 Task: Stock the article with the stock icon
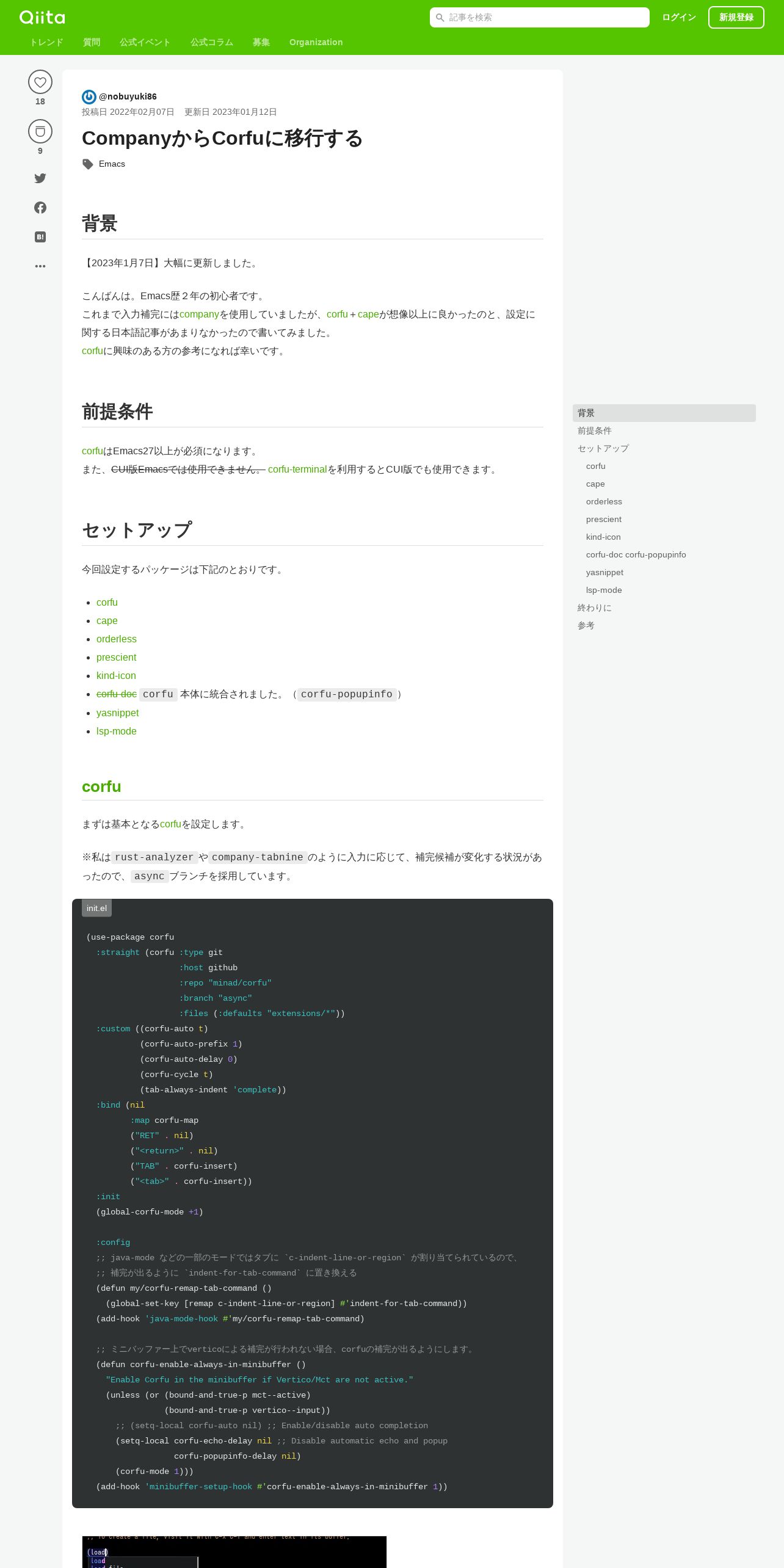40,131
